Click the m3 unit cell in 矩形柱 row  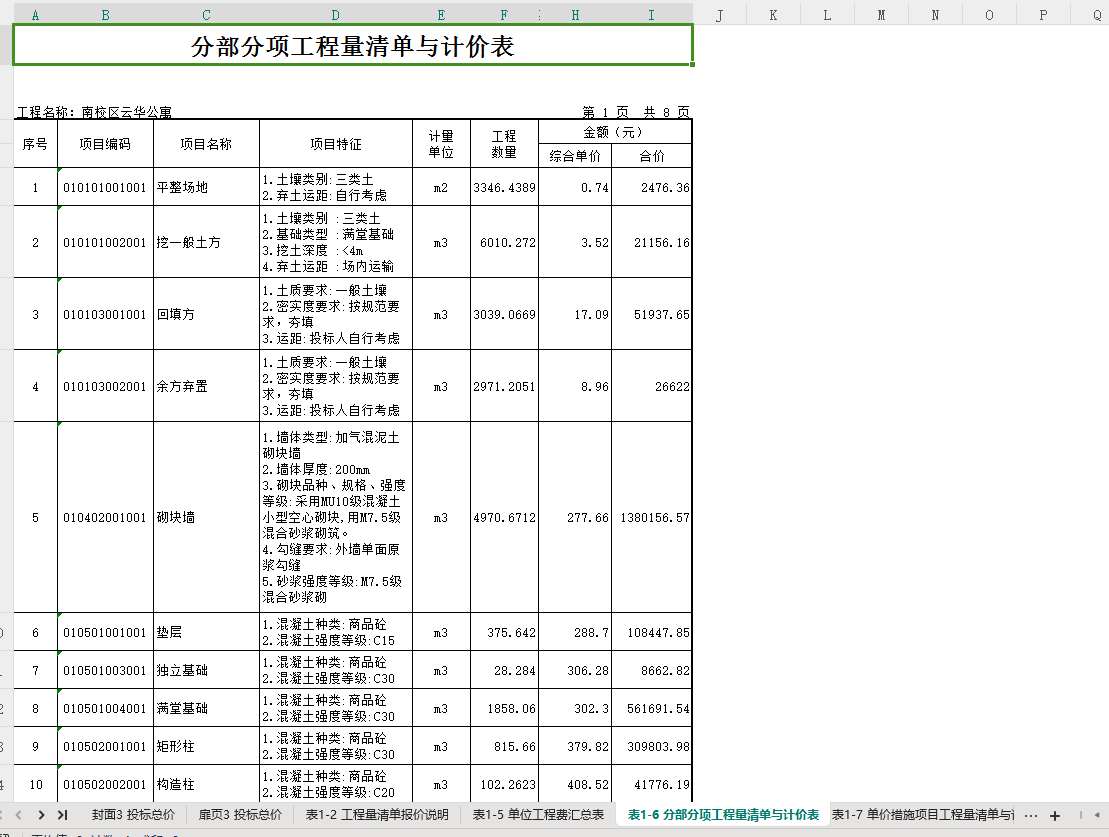(x=441, y=746)
